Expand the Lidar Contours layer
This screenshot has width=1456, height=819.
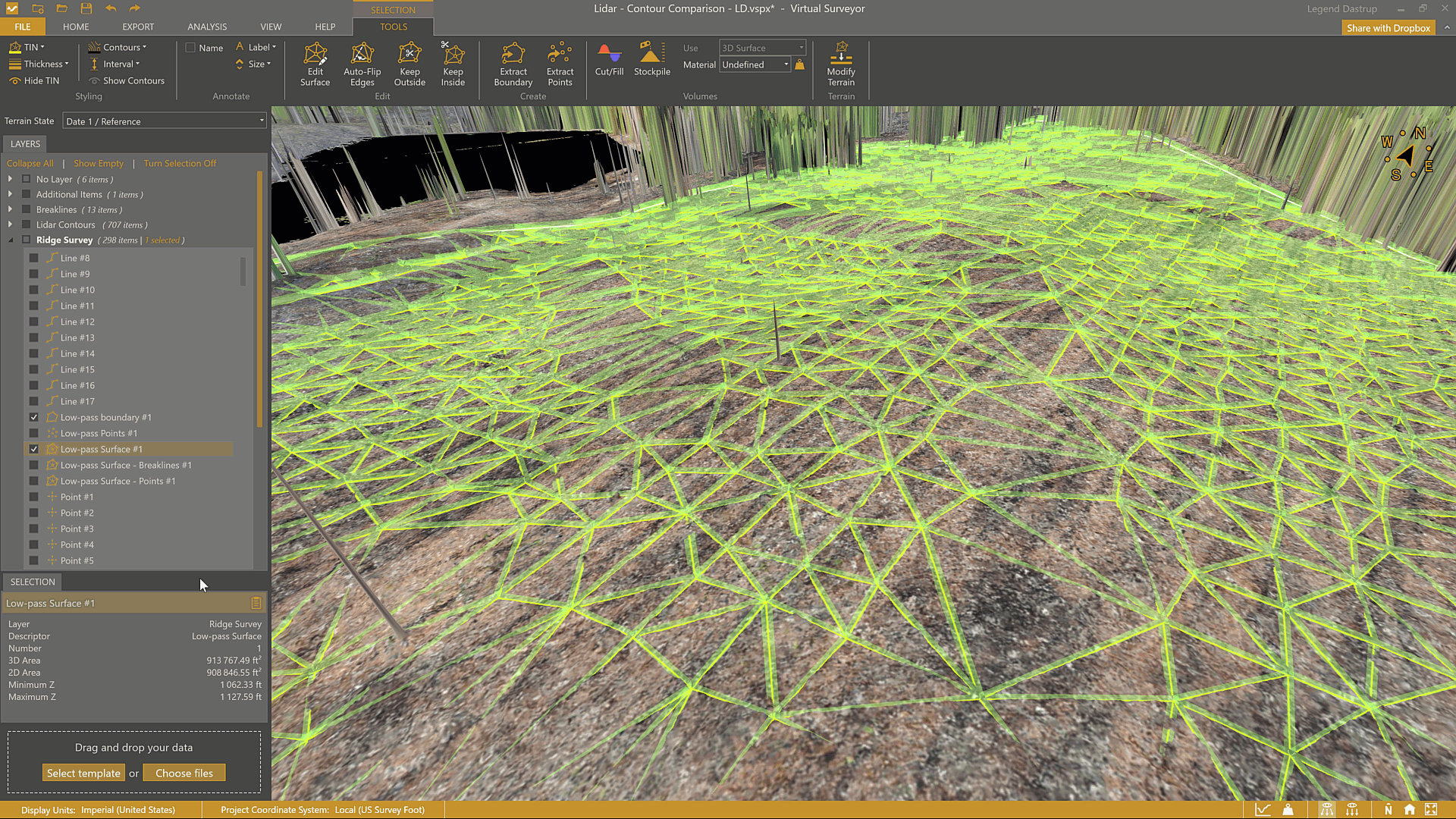(10, 224)
